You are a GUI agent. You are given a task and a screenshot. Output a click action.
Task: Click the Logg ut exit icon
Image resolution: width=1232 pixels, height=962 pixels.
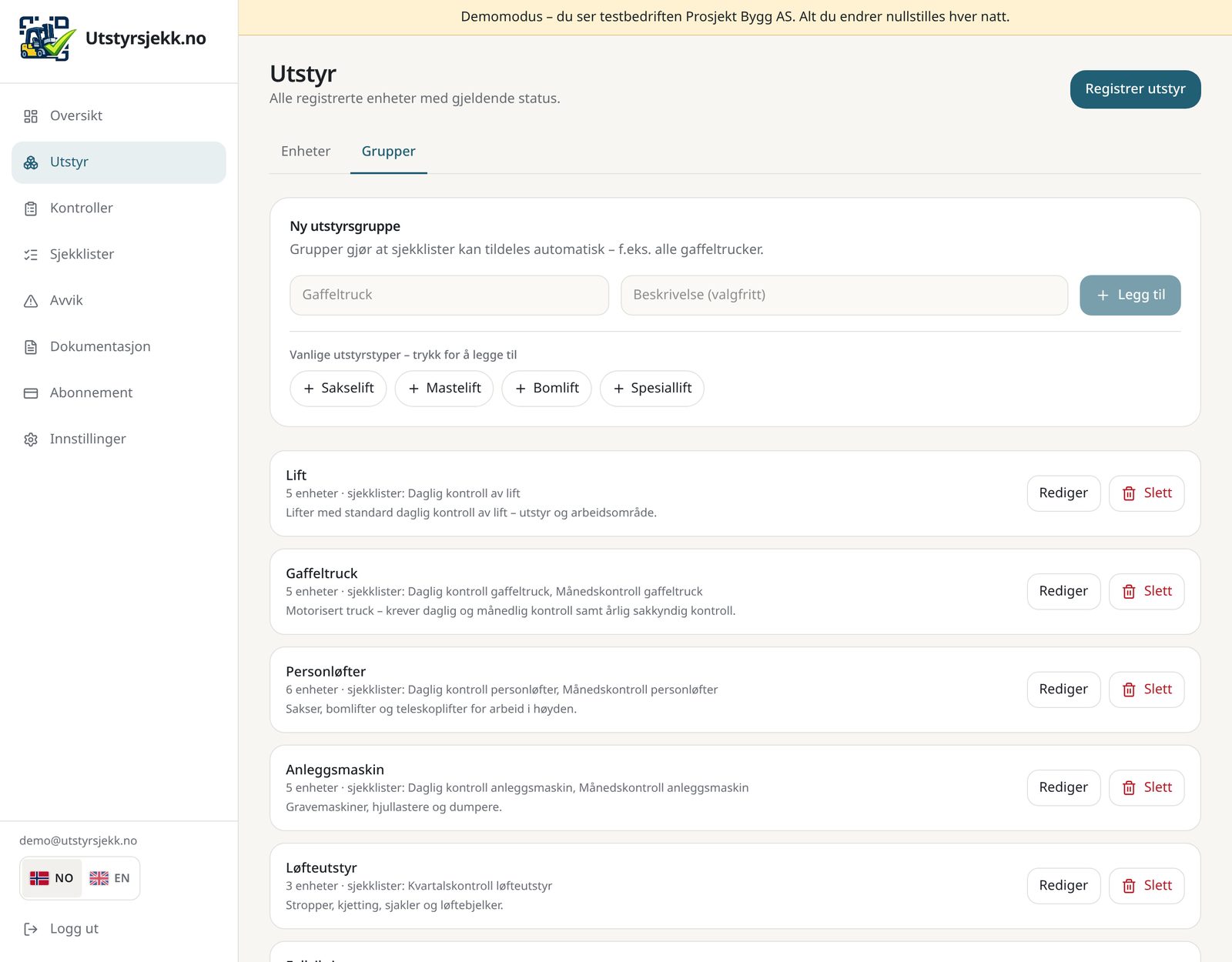pyautogui.click(x=31, y=929)
